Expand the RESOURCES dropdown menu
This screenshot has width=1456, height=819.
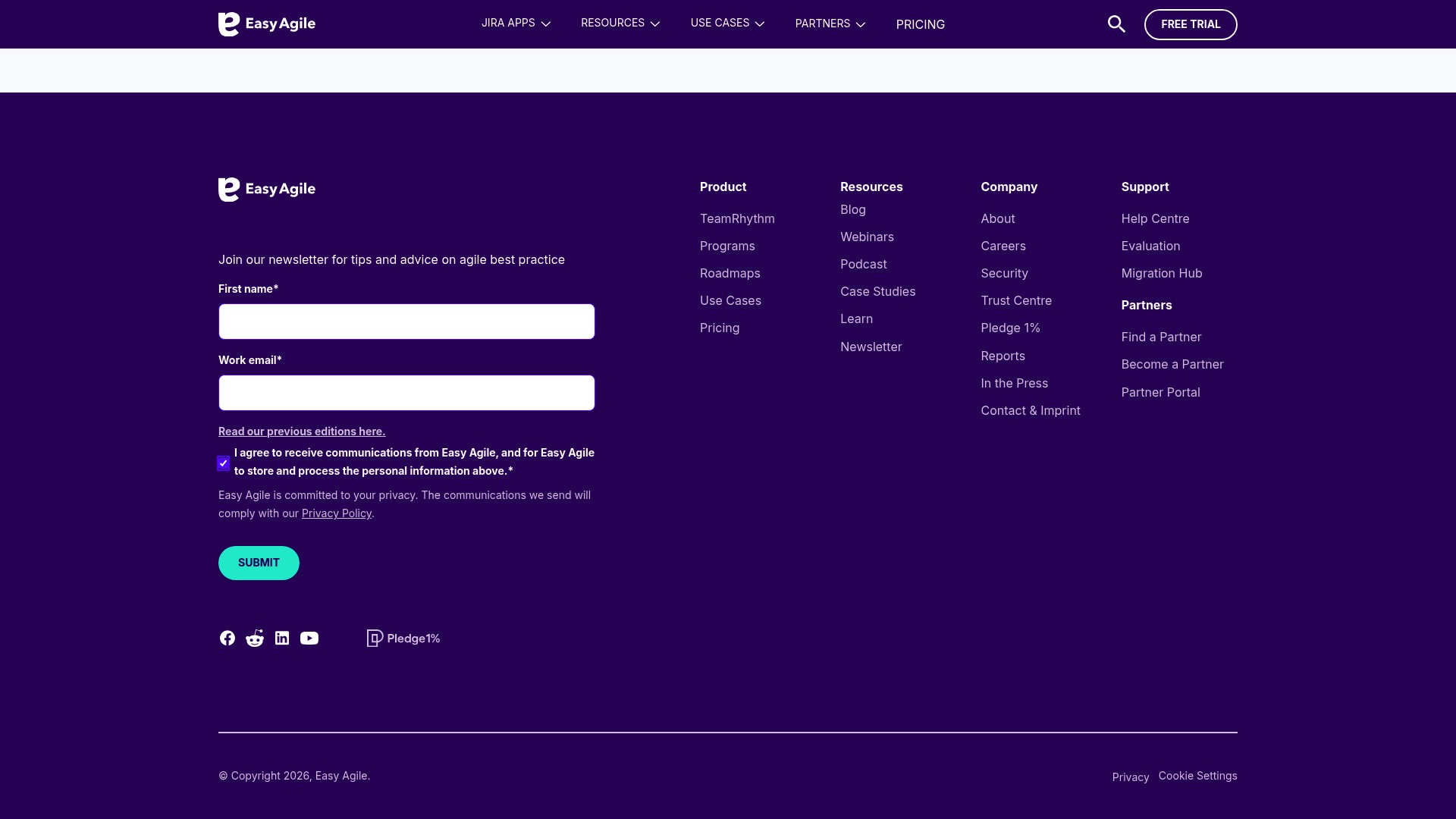click(620, 24)
